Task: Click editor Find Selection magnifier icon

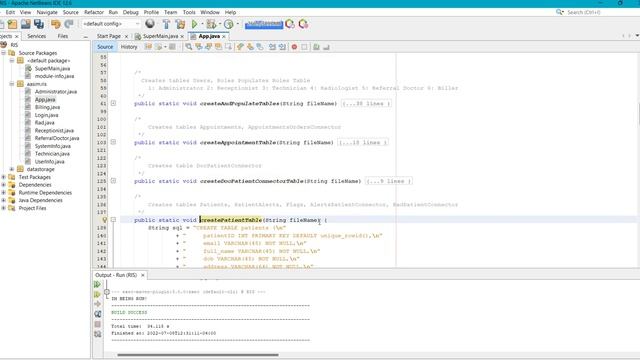Action: click(x=189, y=47)
